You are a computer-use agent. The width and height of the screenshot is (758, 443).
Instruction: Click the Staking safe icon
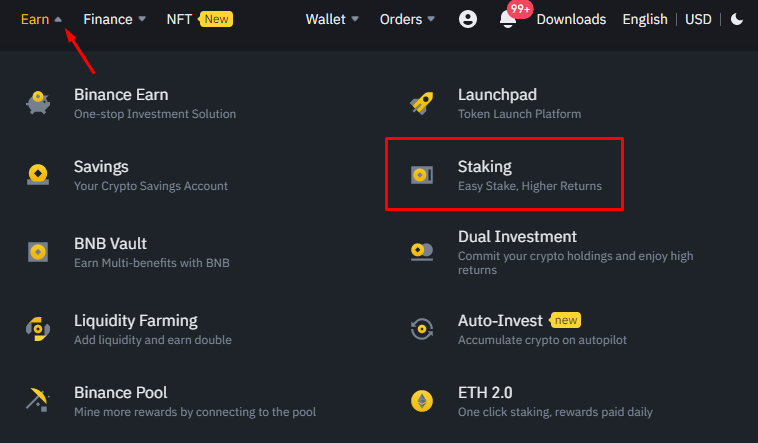[x=422, y=175]
